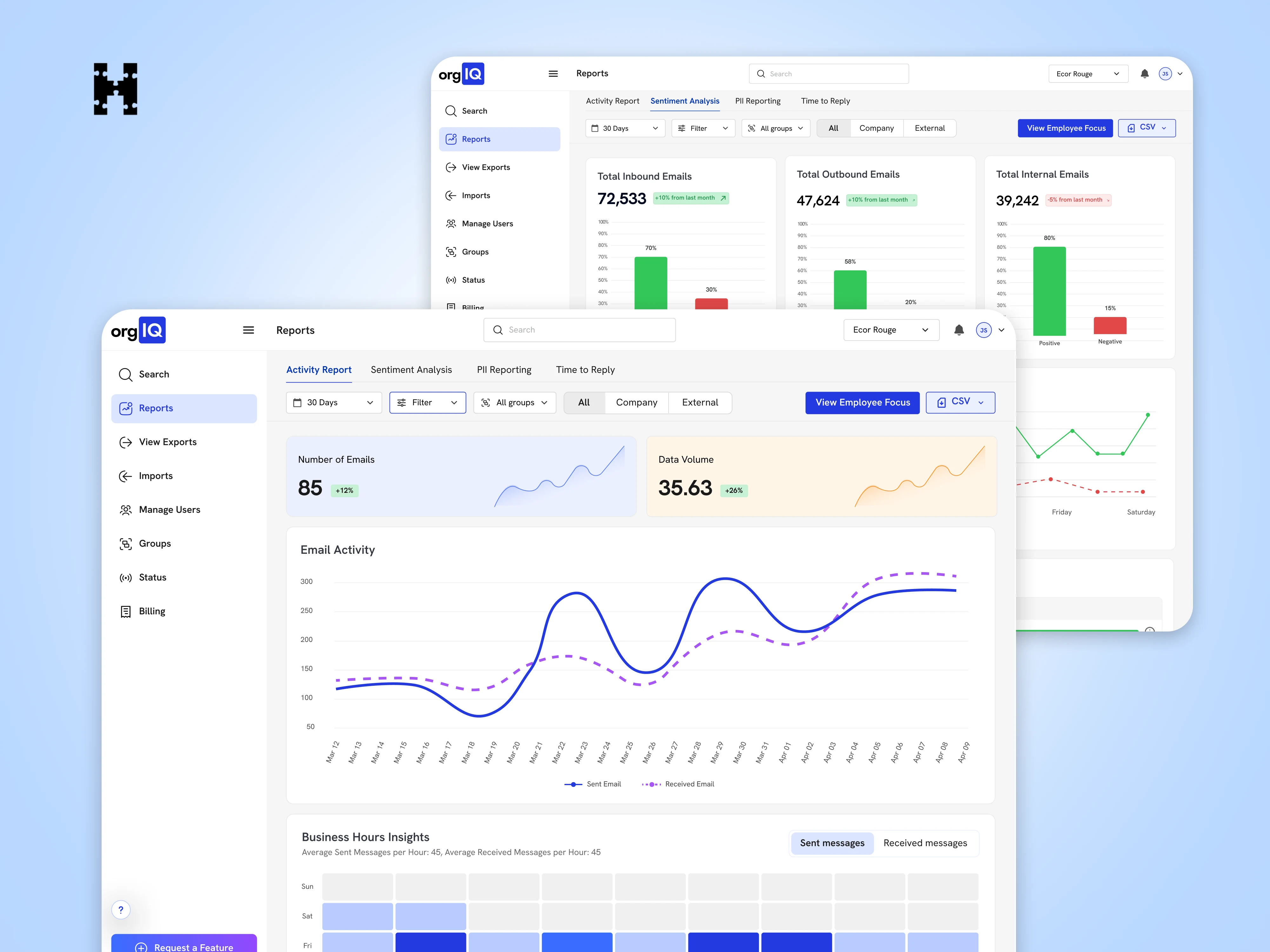Screen dimensions: 1270x952
Task: Expand the All groups dropdown
Action: tap(514, 402)
